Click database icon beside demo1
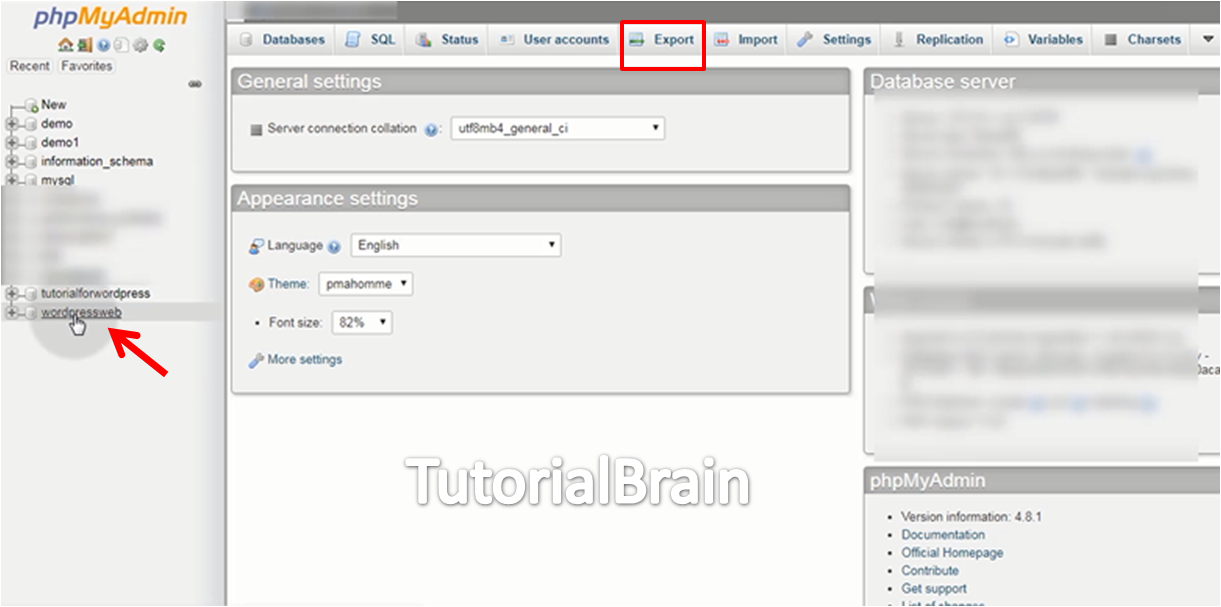1221x607 pixels. [x=31, y=143]
